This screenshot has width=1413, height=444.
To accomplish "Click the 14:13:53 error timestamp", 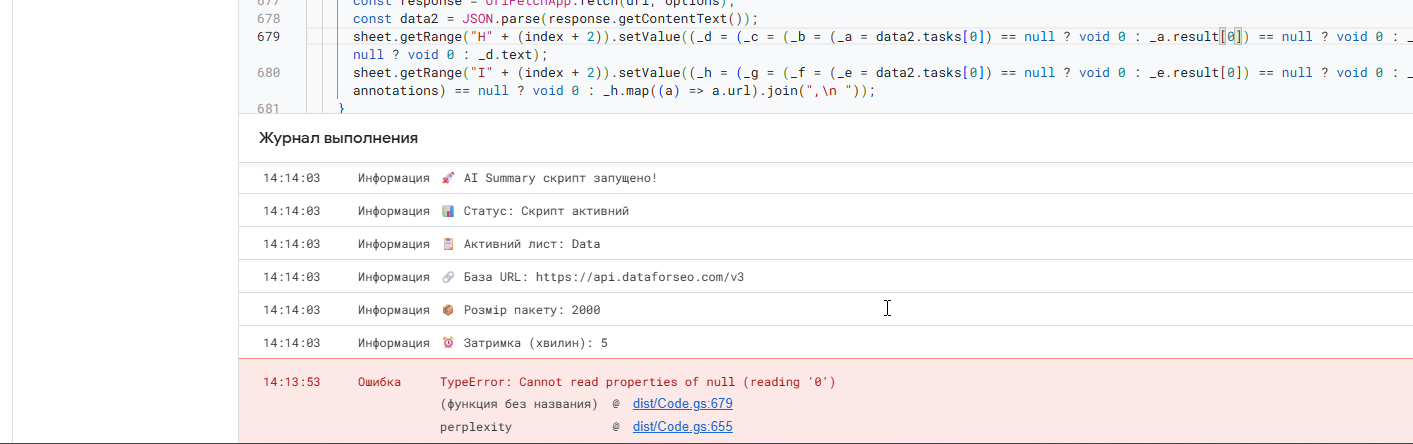I will pyautogui.click(x=291, y=382).
